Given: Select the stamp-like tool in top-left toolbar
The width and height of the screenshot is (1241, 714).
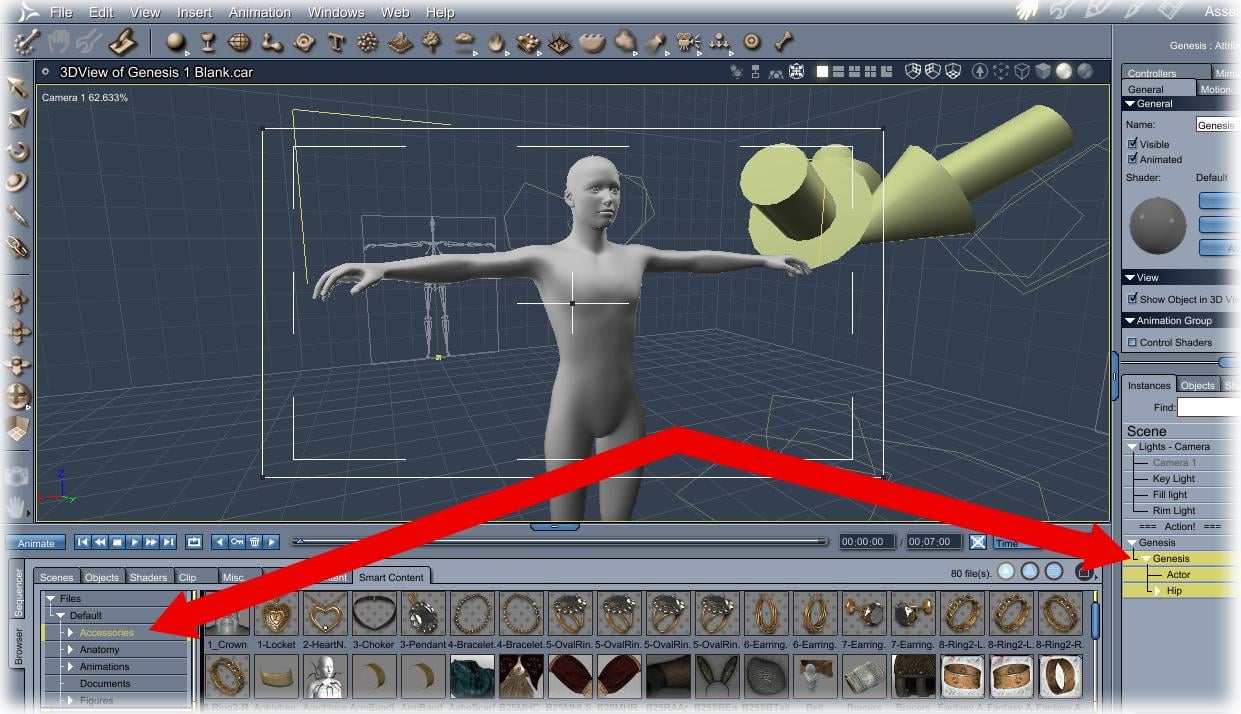Looking at the screenshot, I should 122,42.
